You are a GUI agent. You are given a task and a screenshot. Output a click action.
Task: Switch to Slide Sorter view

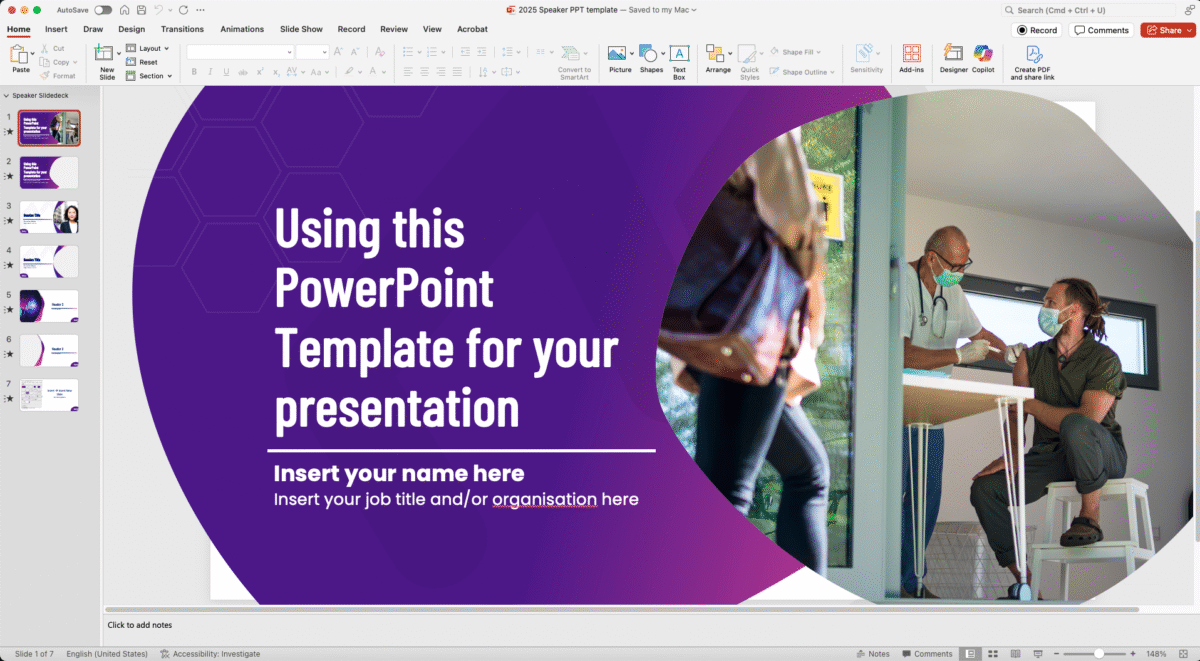click(991, 654)
